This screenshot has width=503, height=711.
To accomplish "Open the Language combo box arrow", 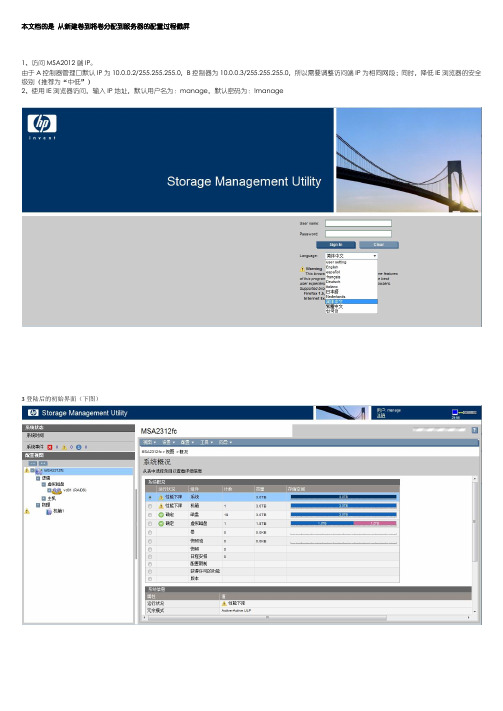I will [375, 256].
